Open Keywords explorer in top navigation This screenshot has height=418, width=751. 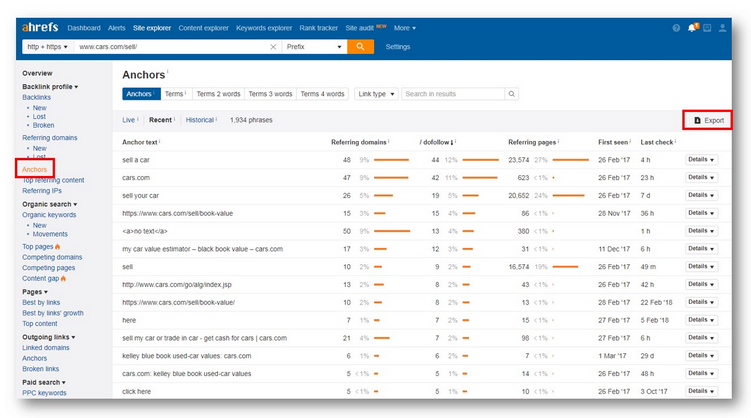click(x=264, y=28)
